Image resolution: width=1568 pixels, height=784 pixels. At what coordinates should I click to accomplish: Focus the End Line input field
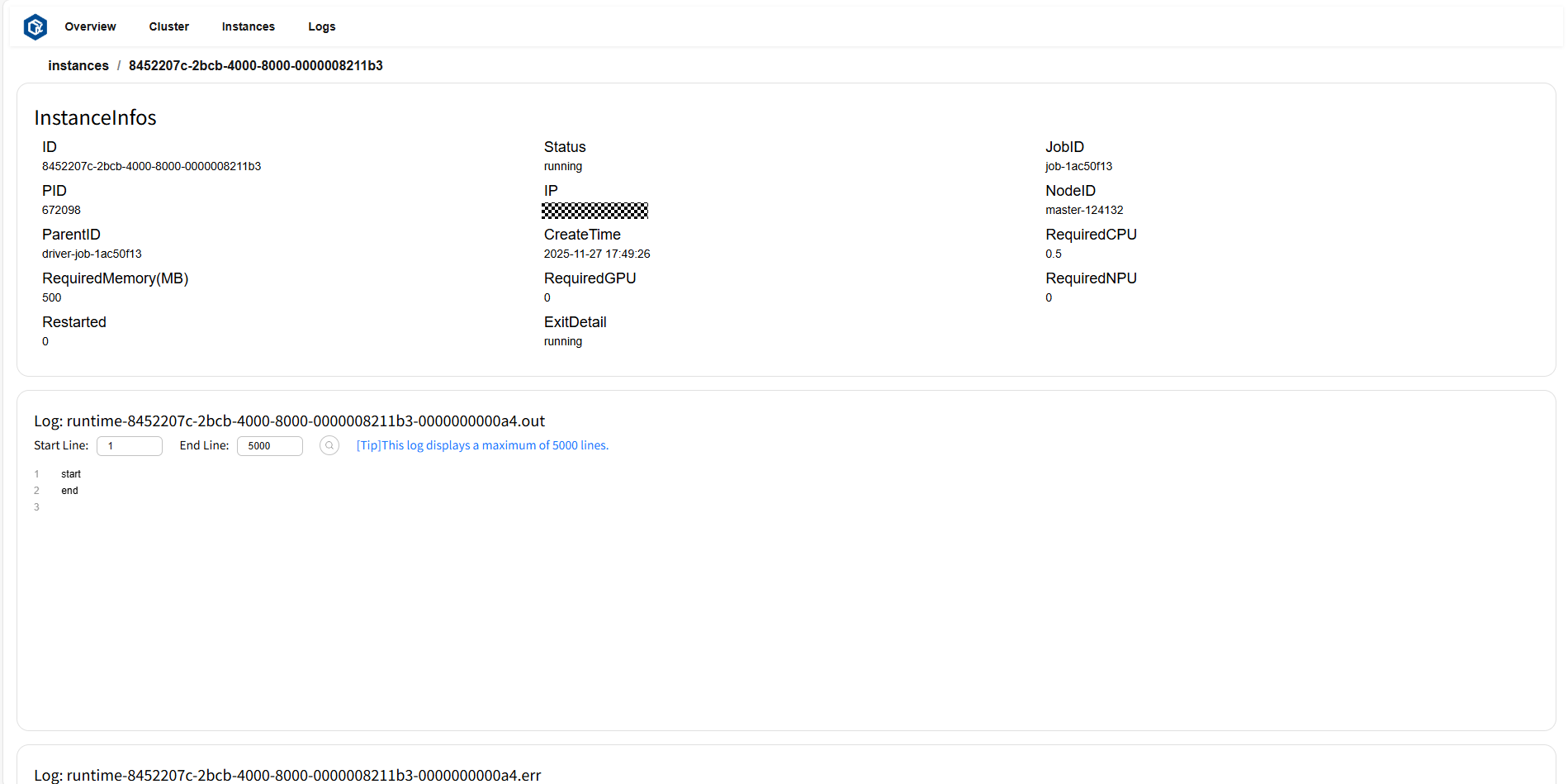[x=270, y=446]
